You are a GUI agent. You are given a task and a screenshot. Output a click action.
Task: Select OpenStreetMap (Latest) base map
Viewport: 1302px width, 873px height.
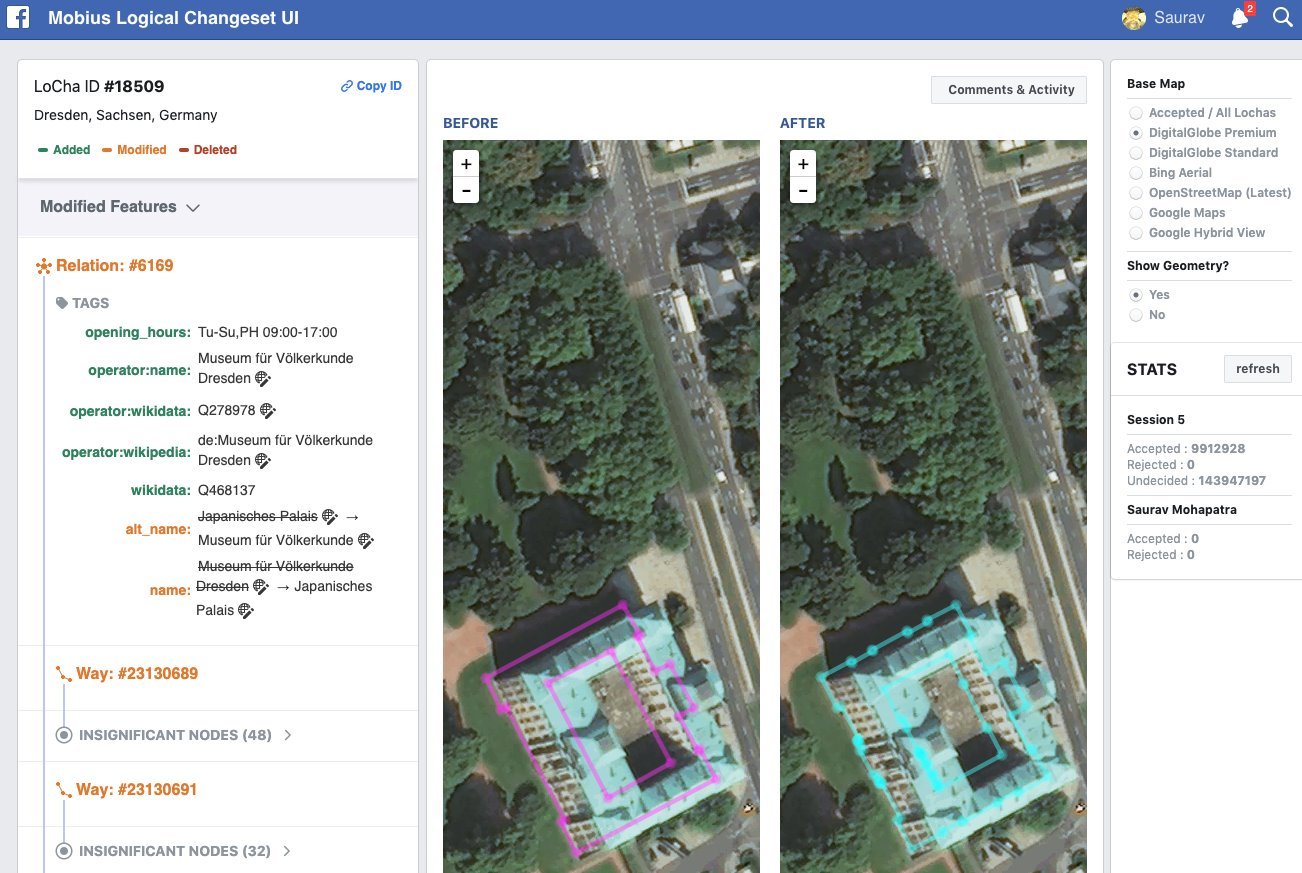[1136, 193]
